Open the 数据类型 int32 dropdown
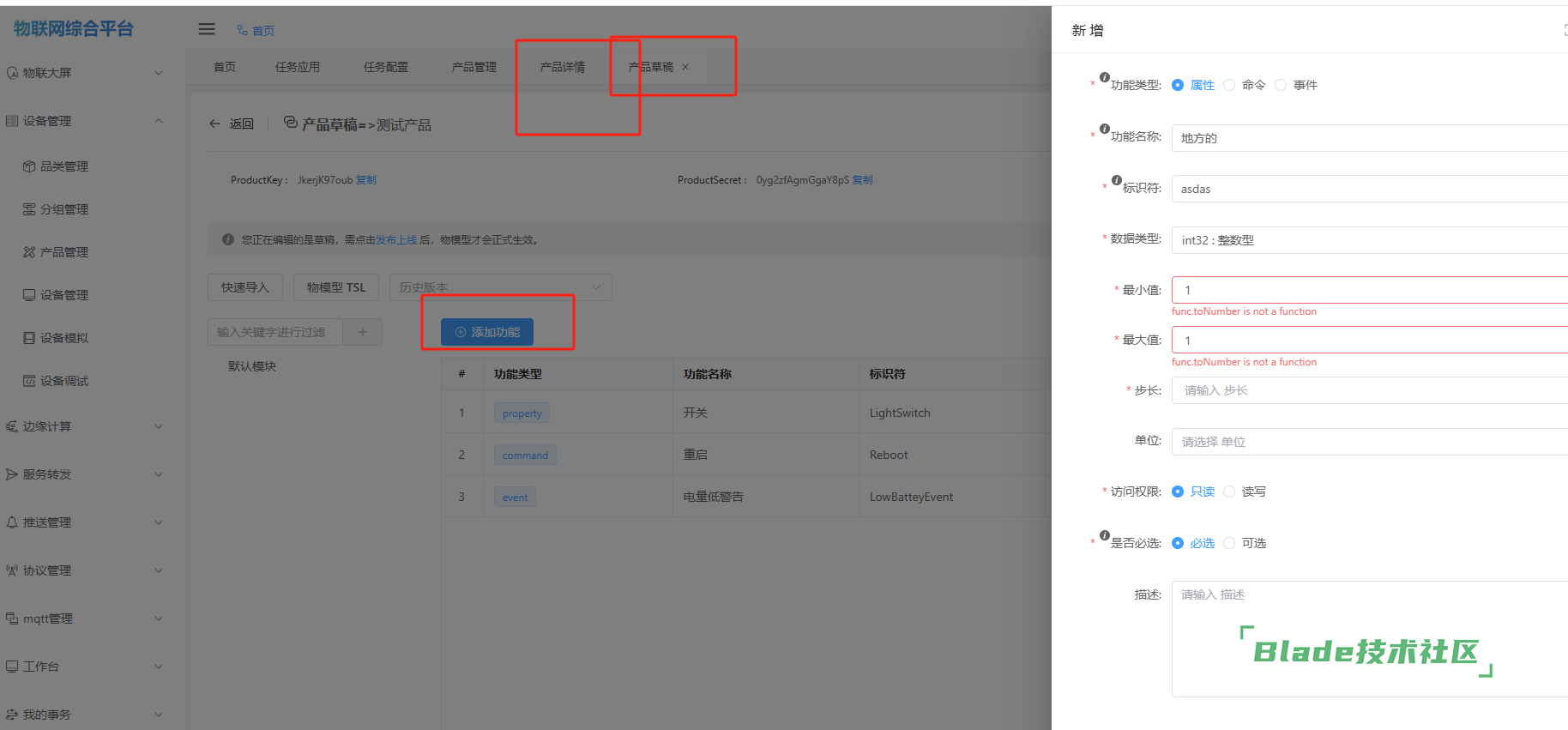Screen dimensions: 1568x730 pos(1370,240)
